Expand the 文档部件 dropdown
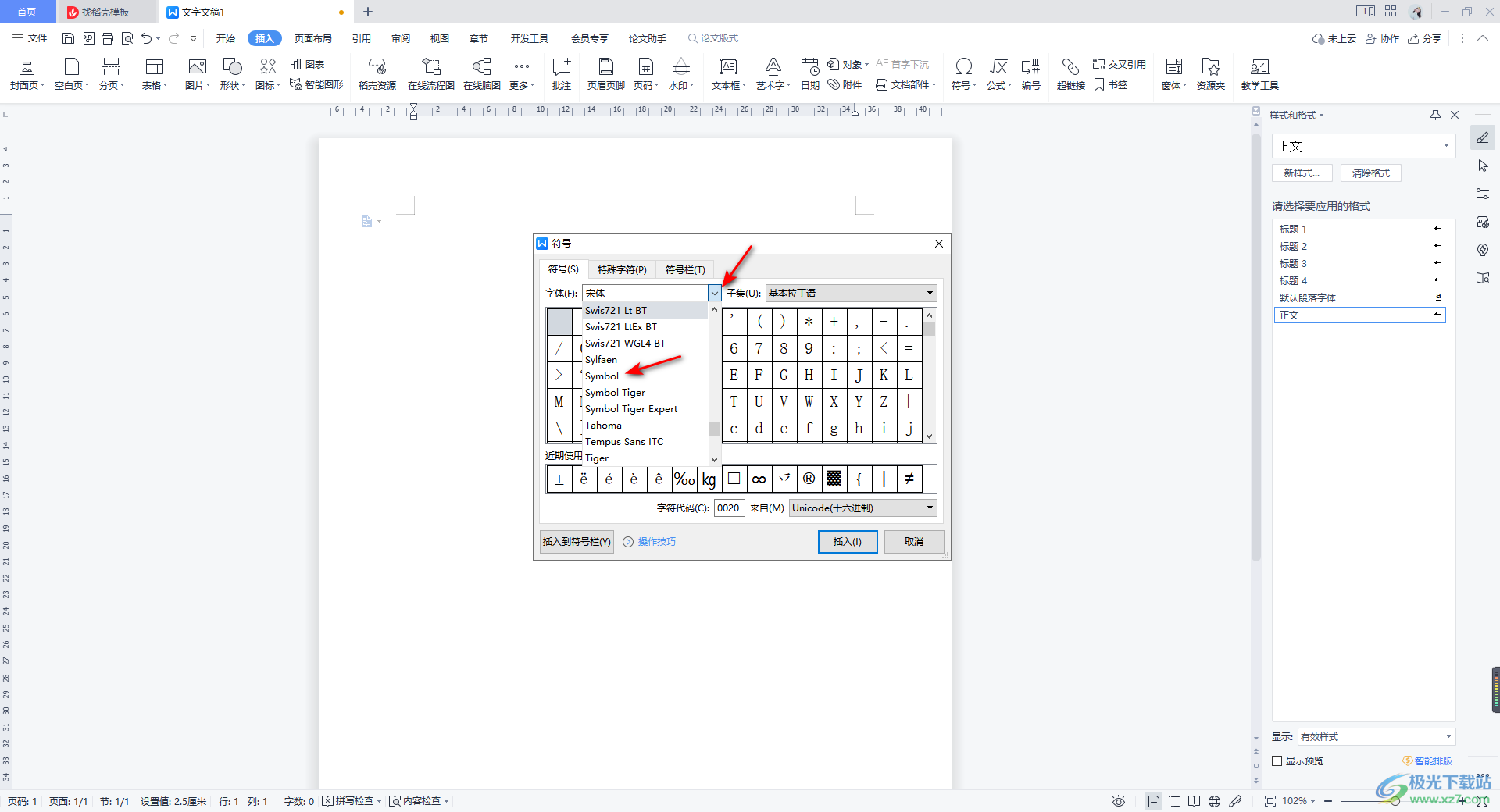Image resolution: width=1500 pixels, height=812 pixels. click(905, 84)
